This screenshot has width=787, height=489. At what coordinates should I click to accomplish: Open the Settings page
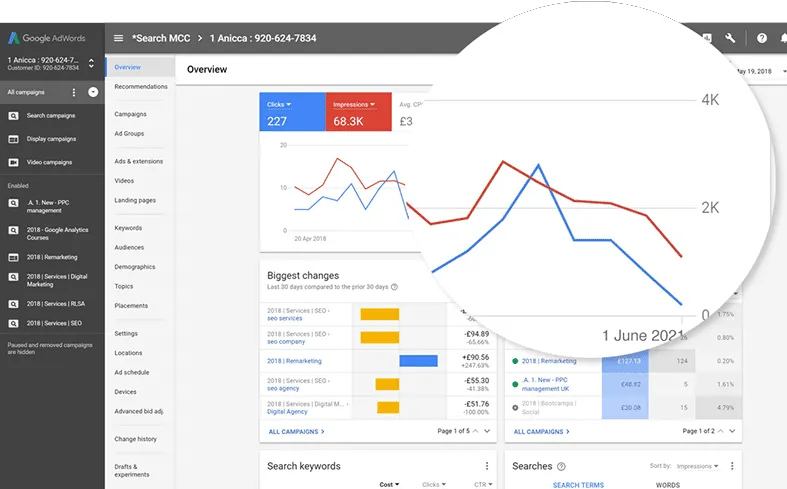click(x=126, y=333)
